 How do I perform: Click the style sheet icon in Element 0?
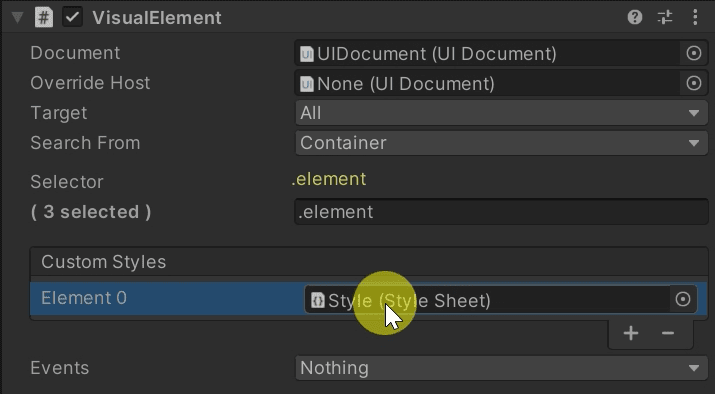point(318,300)
